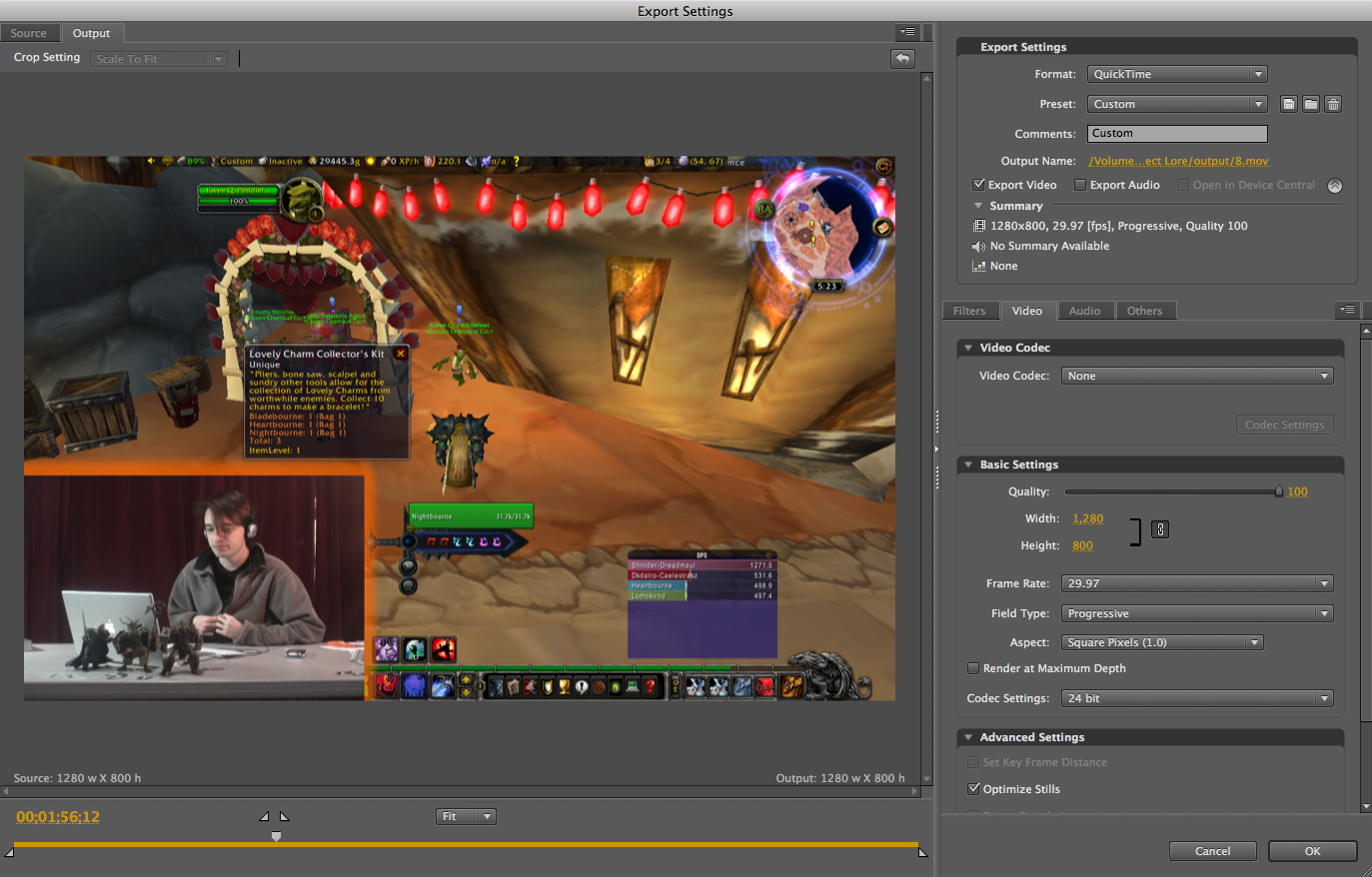
Task: Open the Preset dropdown showing Custom
Action: point(1177,104)
